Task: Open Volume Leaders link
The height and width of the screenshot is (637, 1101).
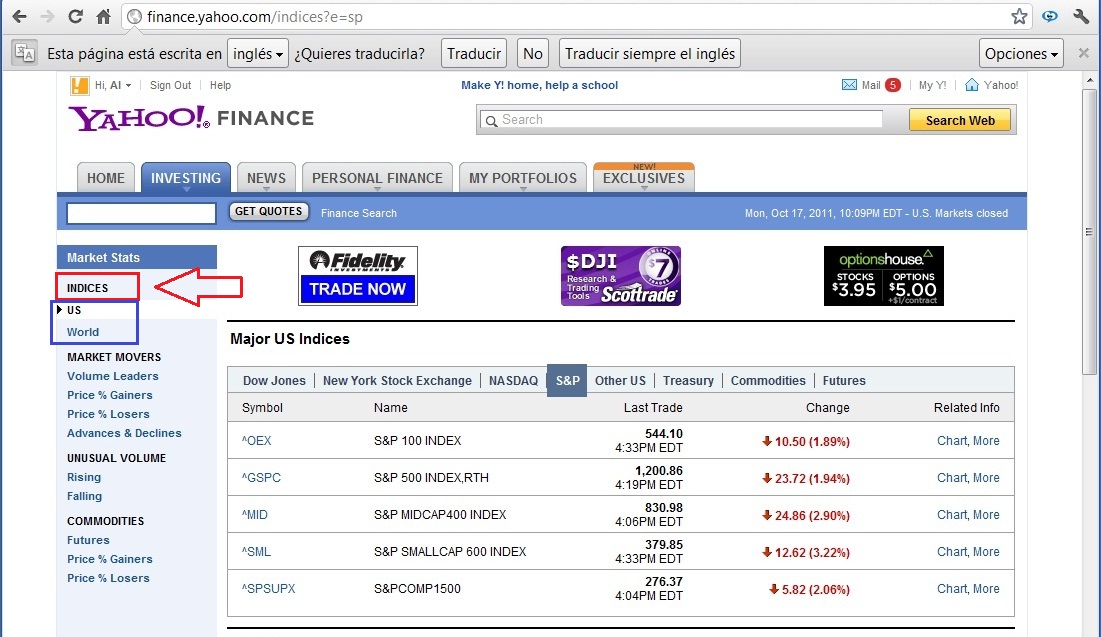Action: pos(112,376)
